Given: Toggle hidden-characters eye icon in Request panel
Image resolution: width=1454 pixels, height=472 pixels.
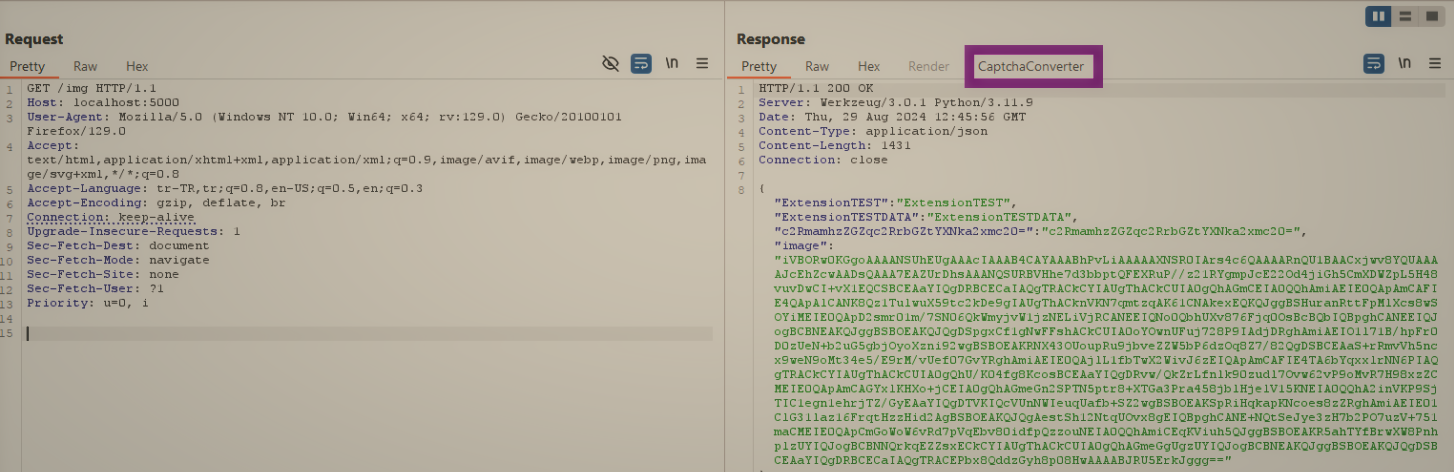Looking at the screenshot, I should (611, 63).
